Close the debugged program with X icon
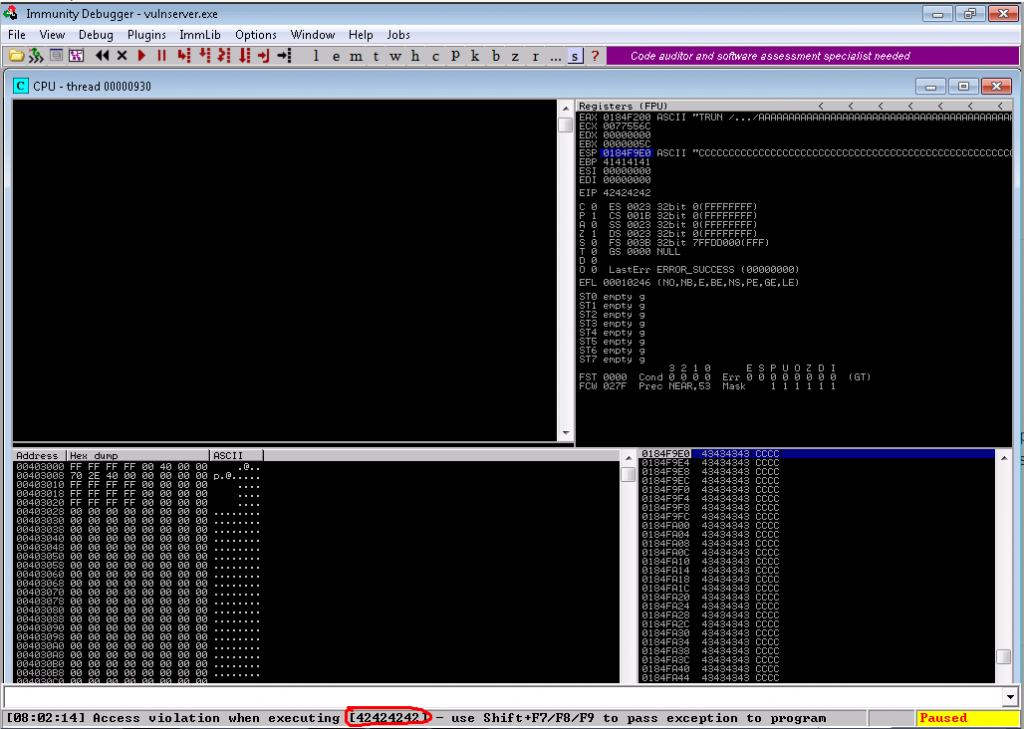 click(x=121, y=56)
